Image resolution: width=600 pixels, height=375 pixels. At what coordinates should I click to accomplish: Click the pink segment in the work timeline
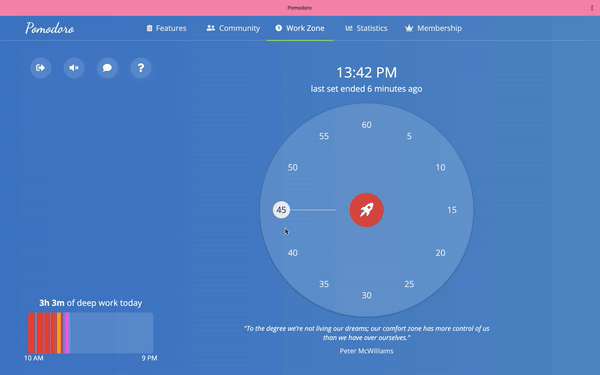coord(67,333)
